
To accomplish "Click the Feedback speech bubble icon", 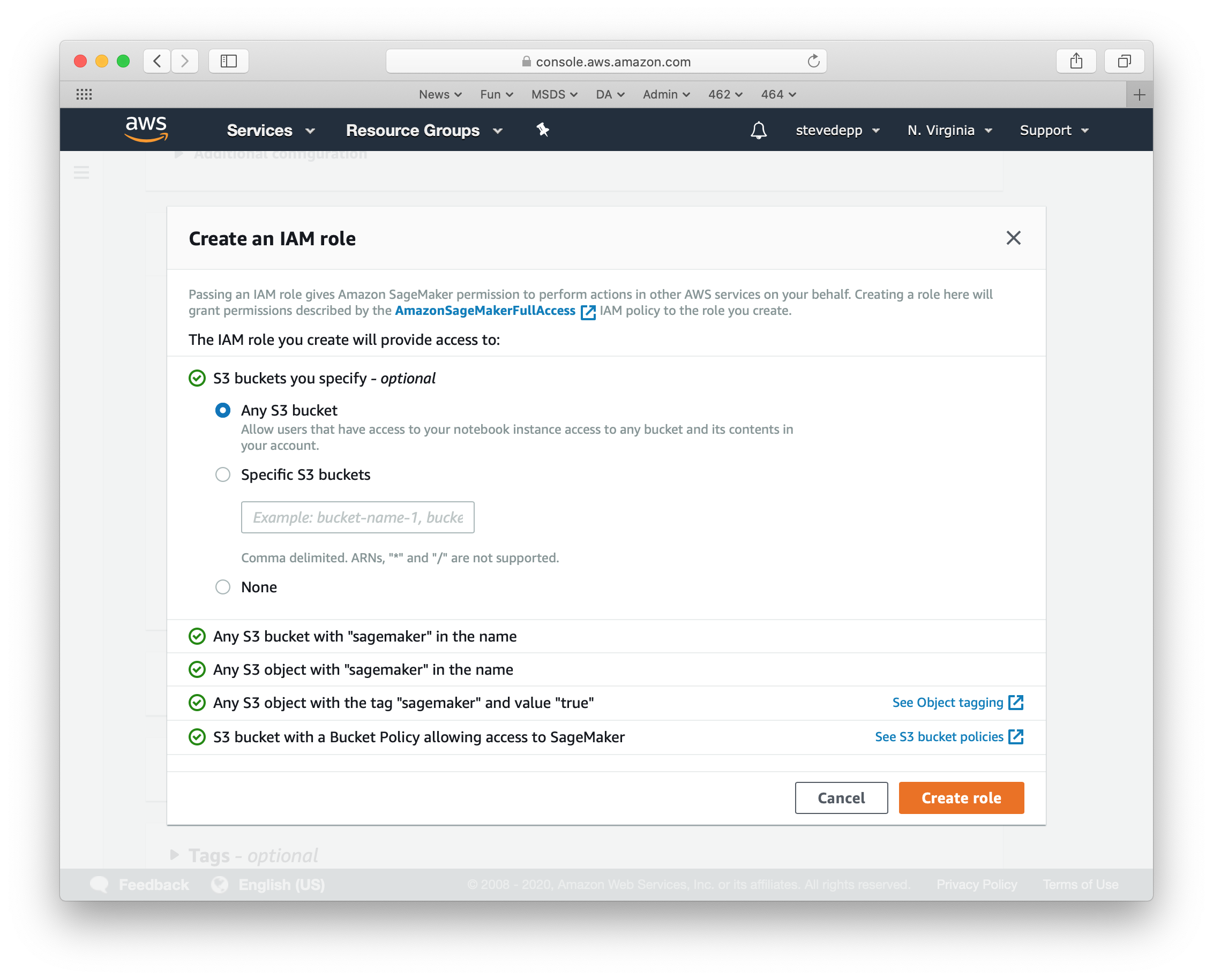I will [100, 885].
